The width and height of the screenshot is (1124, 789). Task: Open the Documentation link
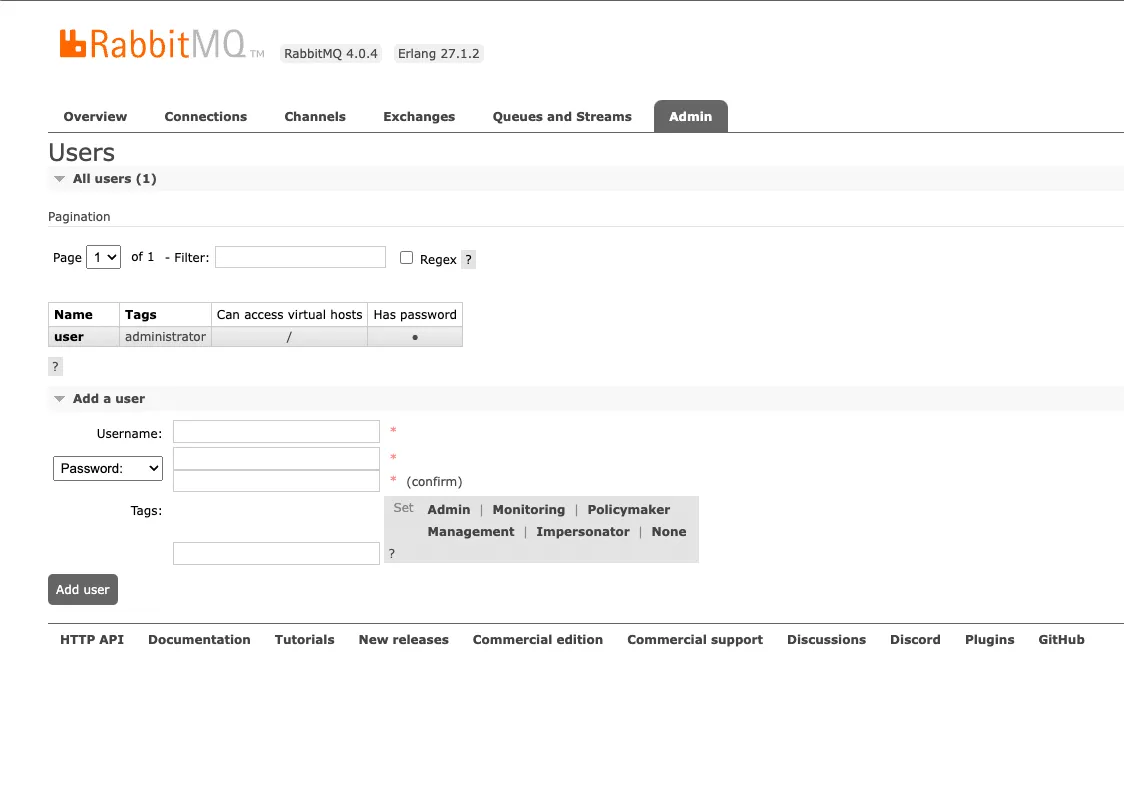[199, 639]
